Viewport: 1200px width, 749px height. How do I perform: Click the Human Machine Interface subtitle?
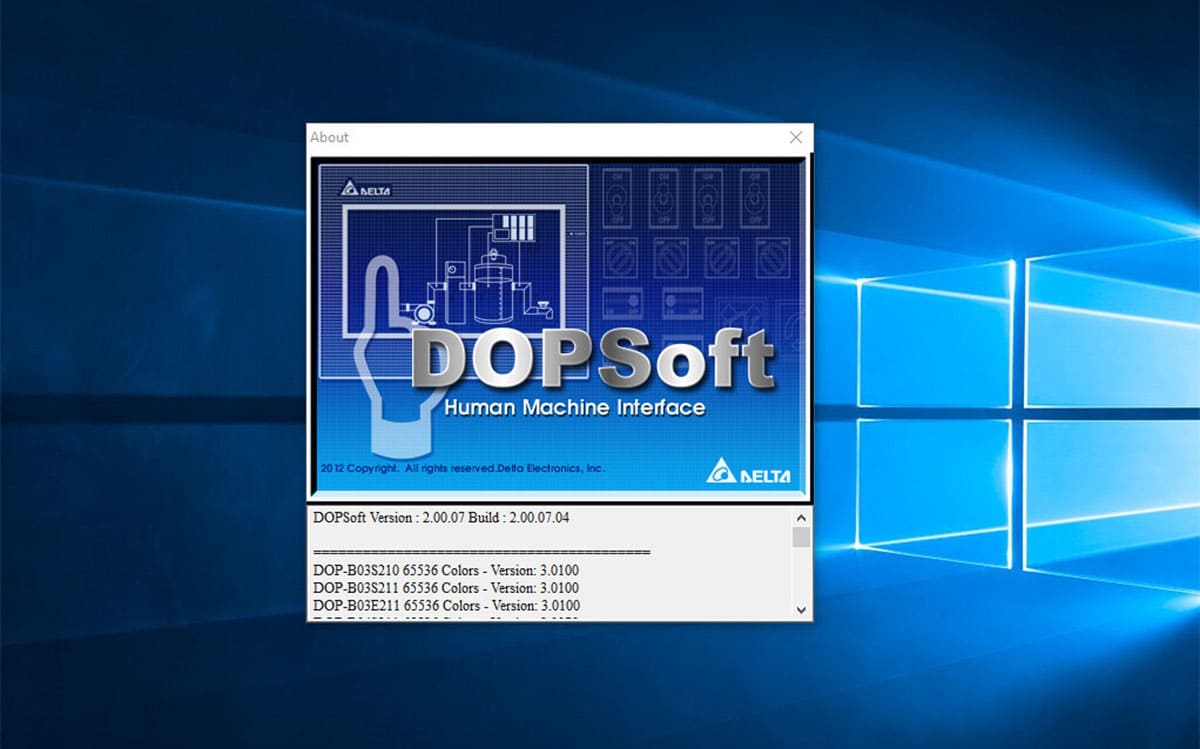574,408
